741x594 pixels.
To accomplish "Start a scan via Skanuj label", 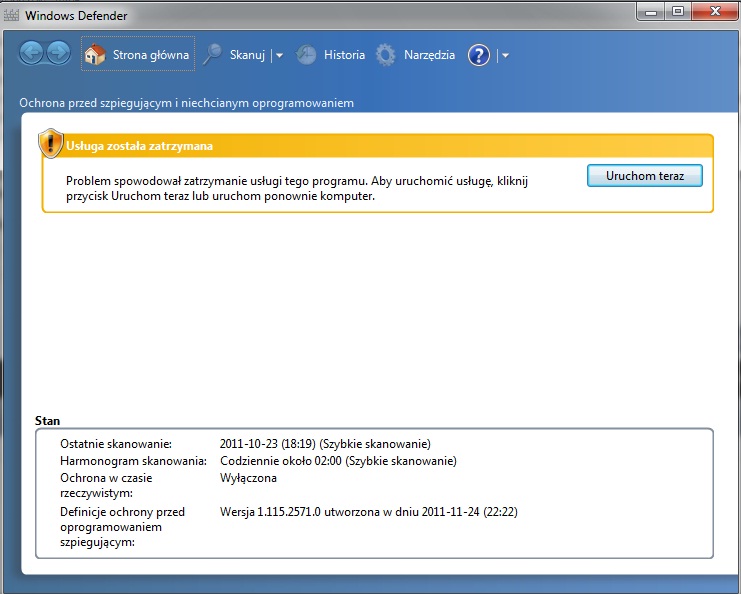I will coord(247,55).
